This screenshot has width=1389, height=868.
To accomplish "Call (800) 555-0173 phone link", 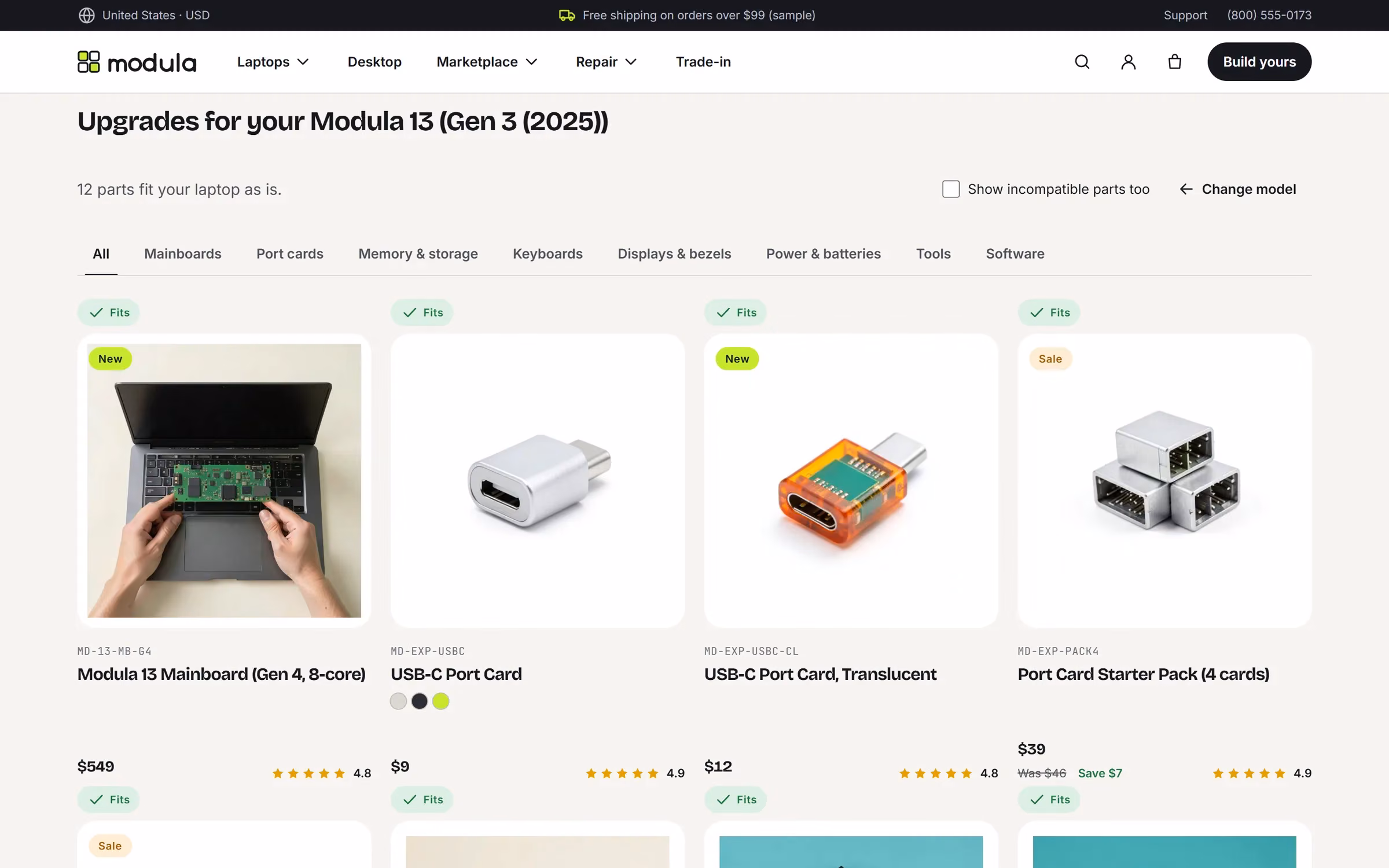I will coord(1269,15).
